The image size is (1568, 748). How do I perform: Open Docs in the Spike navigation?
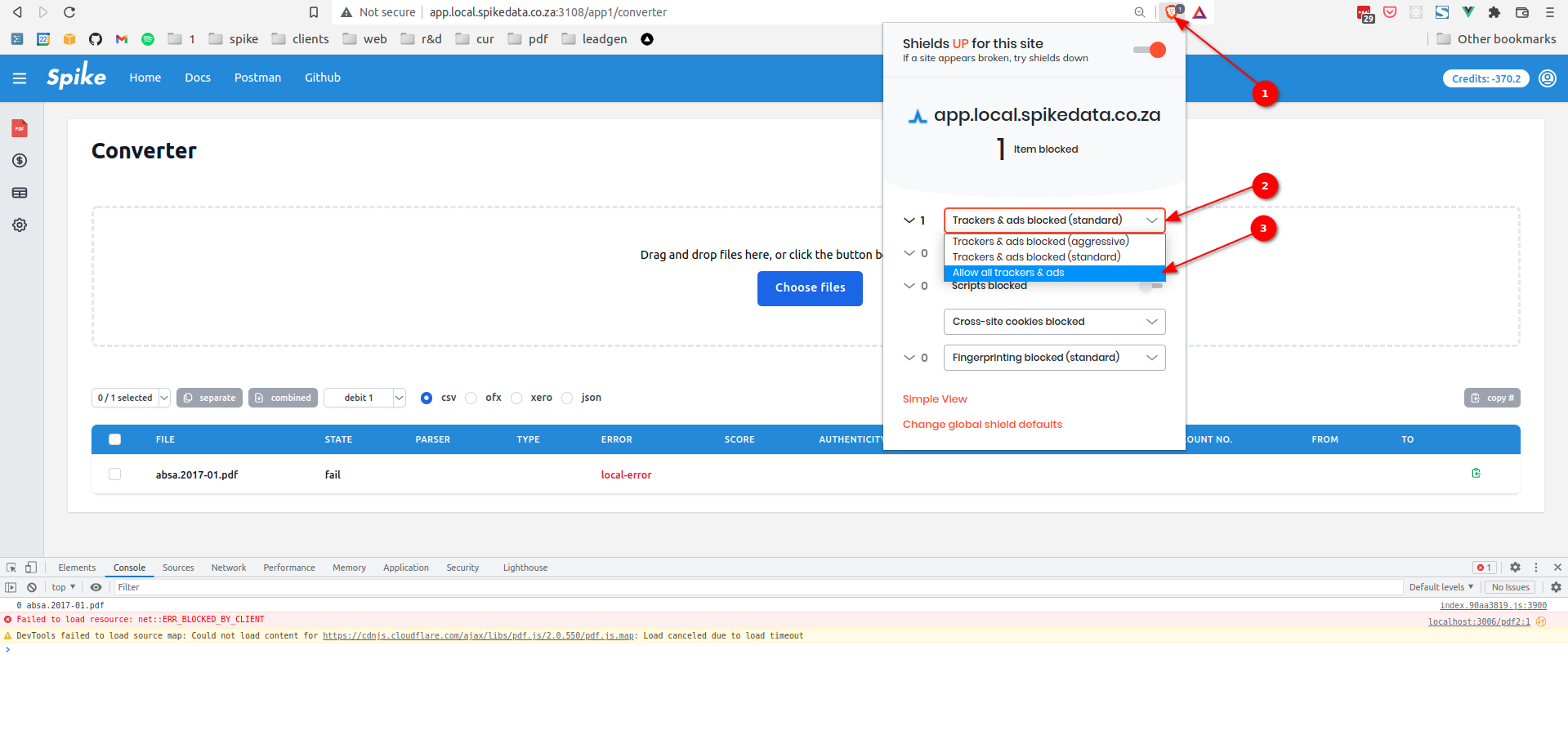pyautogui.click(x=198, y=78)
